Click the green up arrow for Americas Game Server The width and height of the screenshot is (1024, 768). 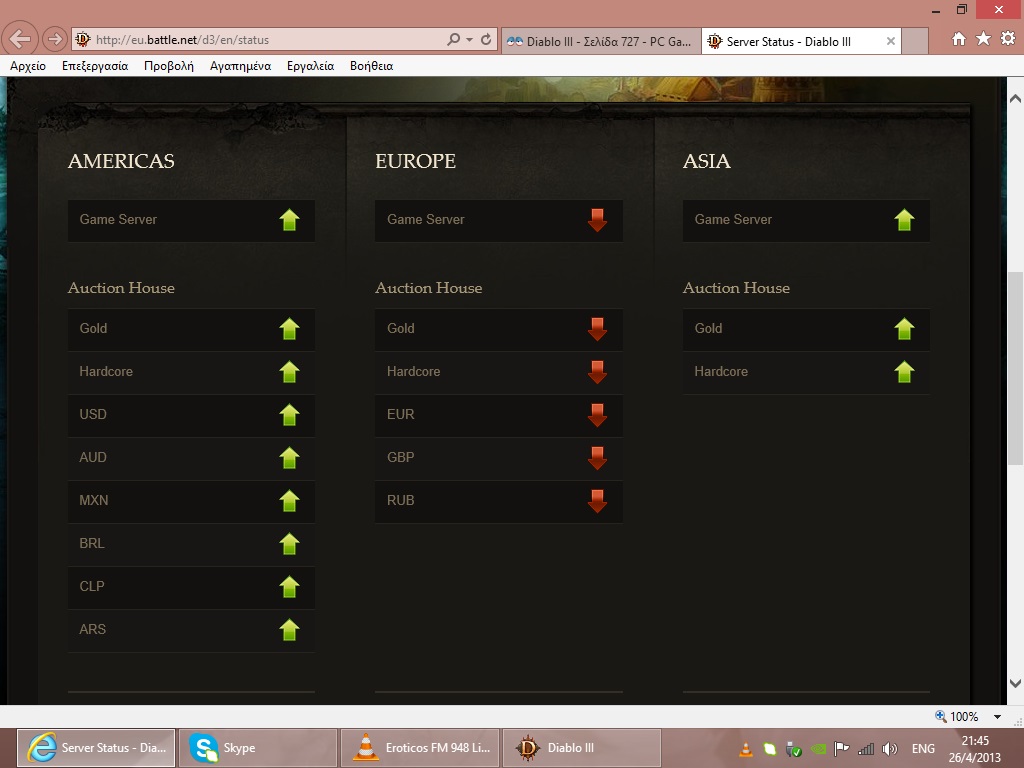point(289,220)
